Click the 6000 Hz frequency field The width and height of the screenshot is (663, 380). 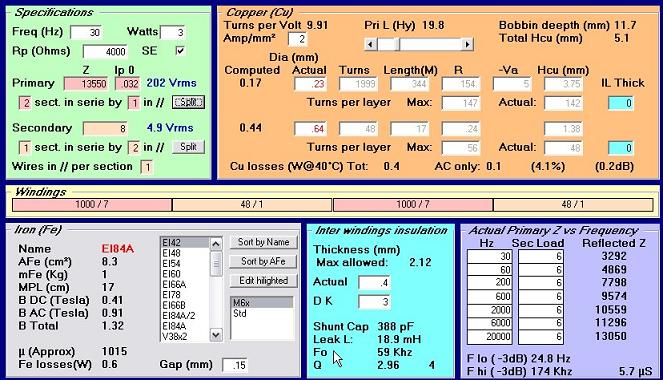click(x=490, y=323)
